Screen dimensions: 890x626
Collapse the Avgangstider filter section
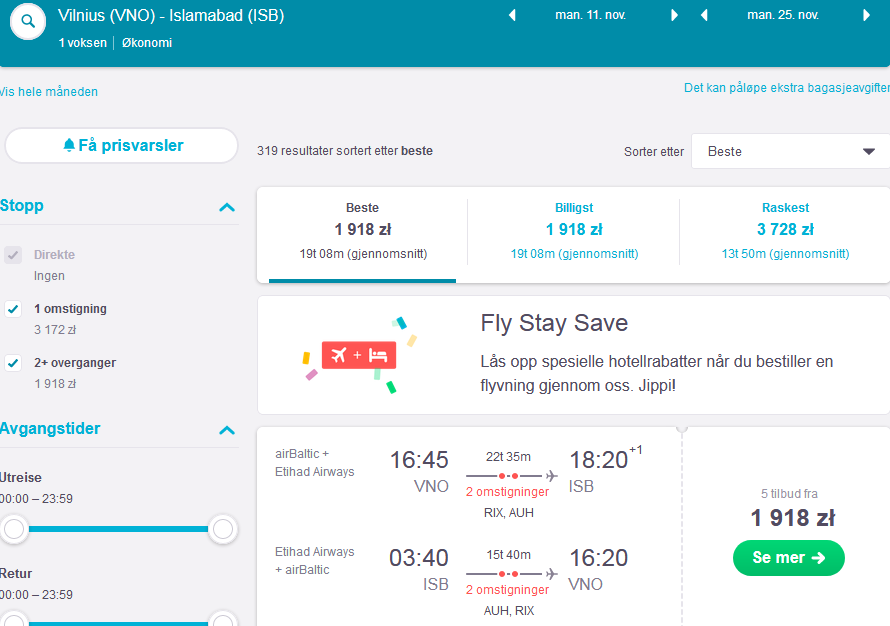[227, 430]
